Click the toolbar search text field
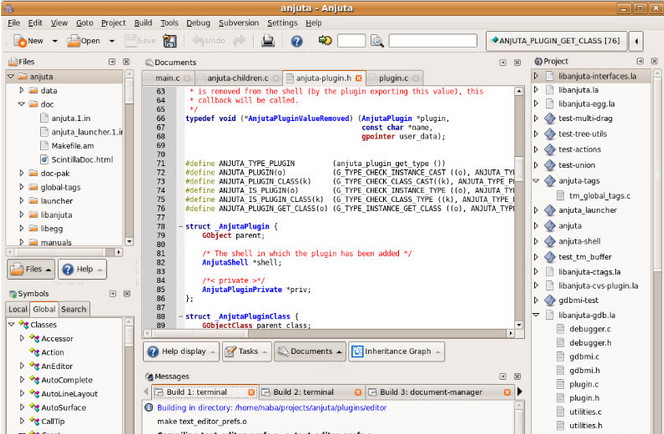Screen dimensions: 664x434 pyautogui.click(x=433, y=41)
